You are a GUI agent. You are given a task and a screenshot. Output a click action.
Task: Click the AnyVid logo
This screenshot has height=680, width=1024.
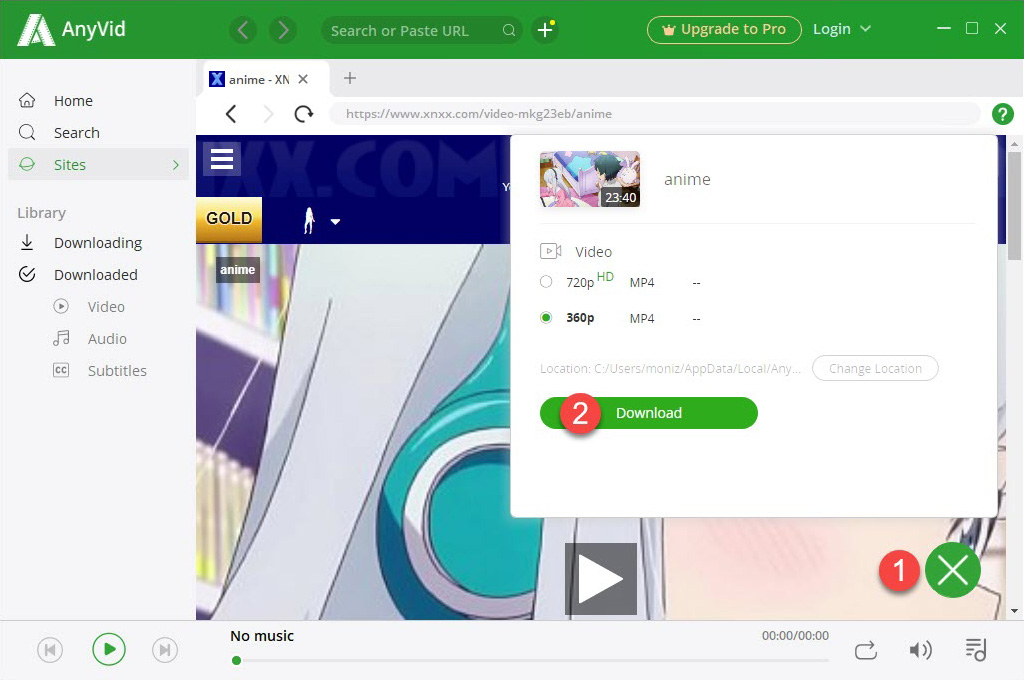[71, 29]
